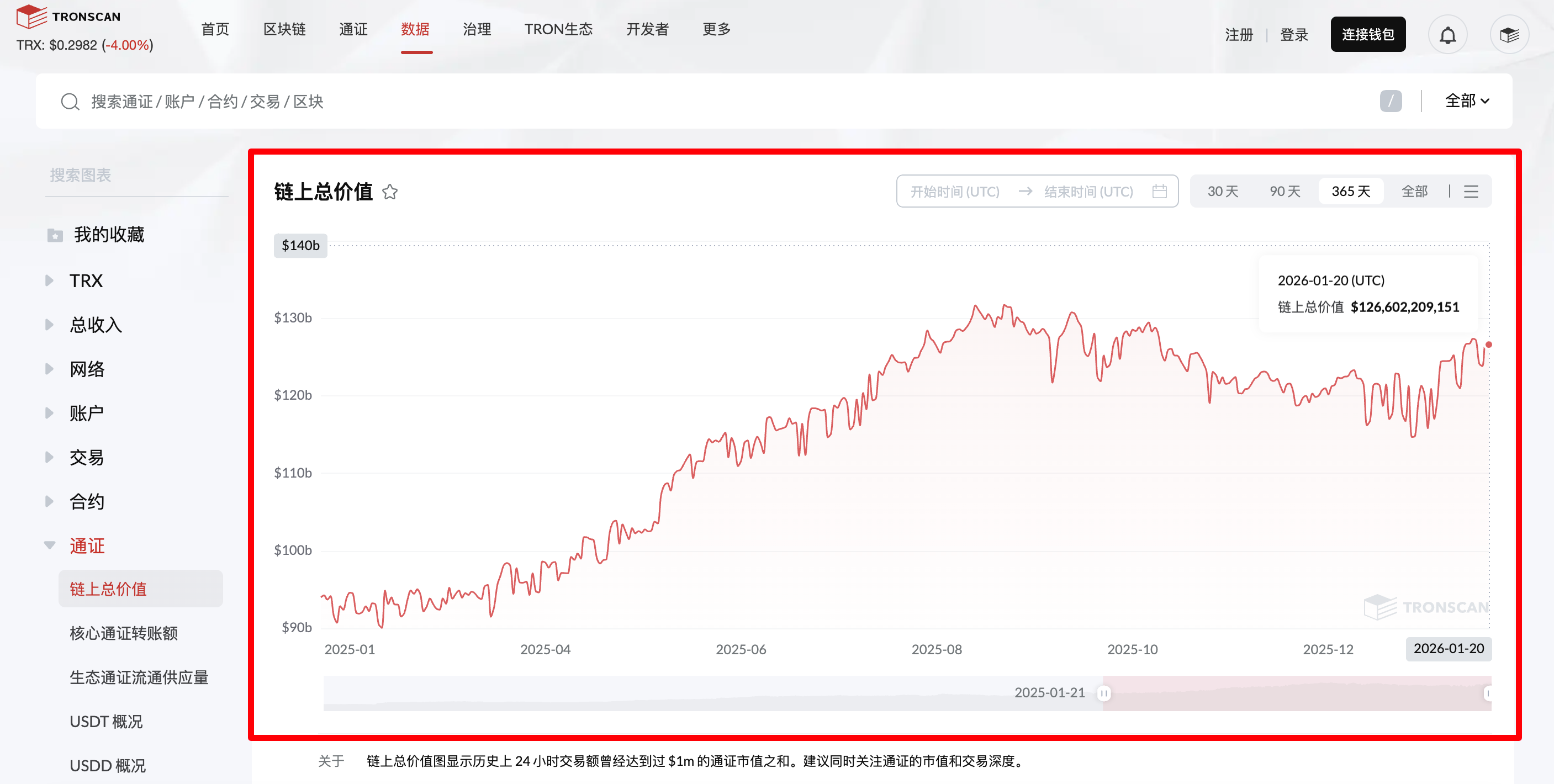Expand the 交易 category
The width and height of the screenshot is (1554, 784).
point(50,457)
